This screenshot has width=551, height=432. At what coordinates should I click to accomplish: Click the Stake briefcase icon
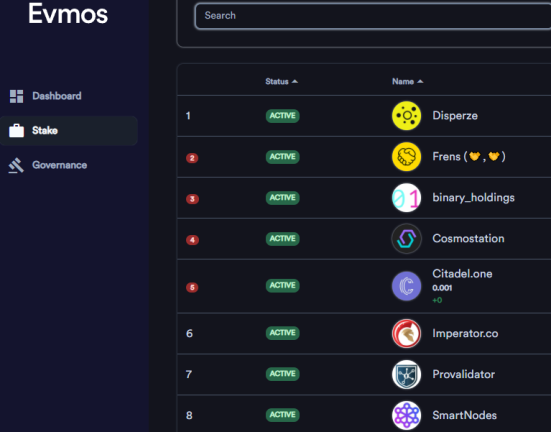pyautogui.click(x=16, y=130)
